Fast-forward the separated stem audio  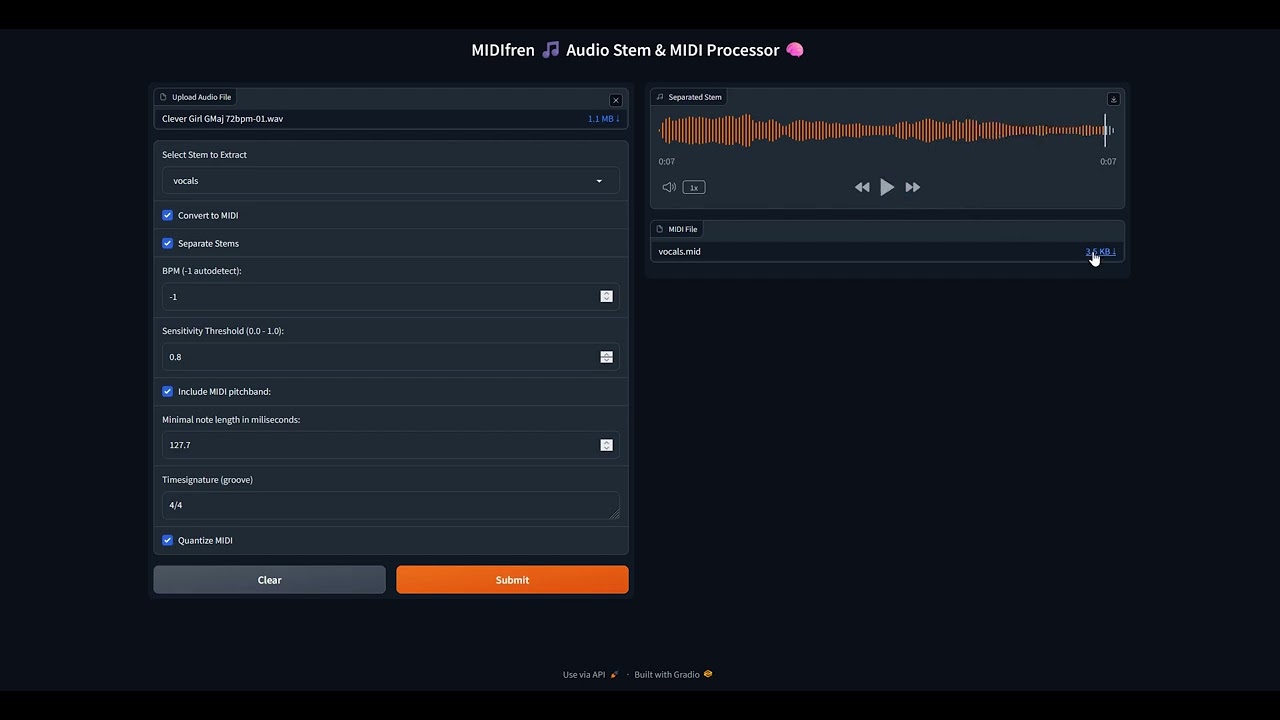913,187
